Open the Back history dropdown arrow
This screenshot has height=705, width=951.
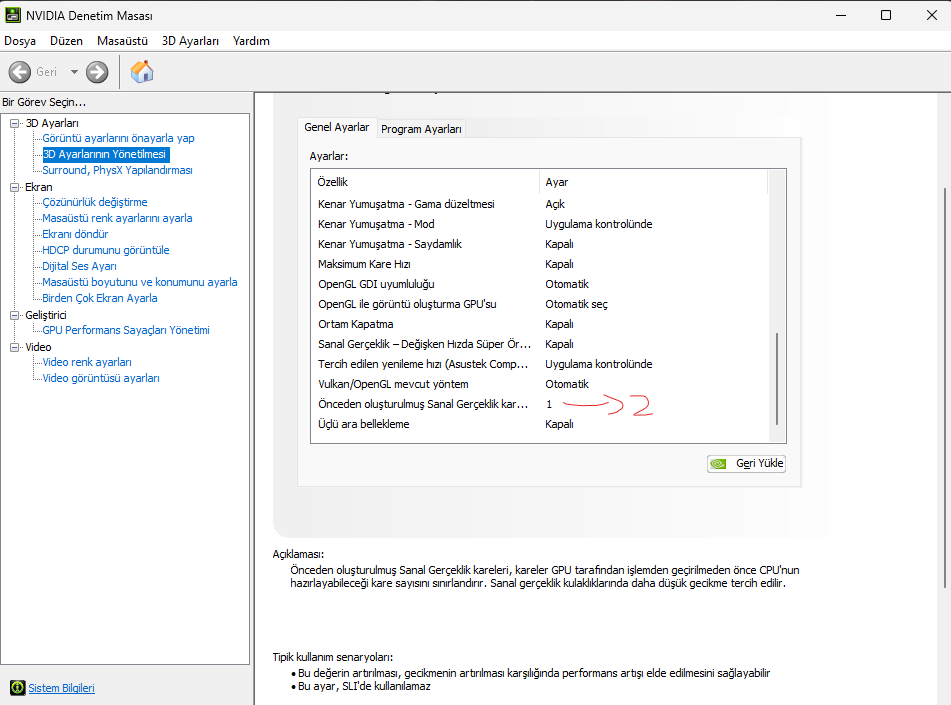[74, 72]
